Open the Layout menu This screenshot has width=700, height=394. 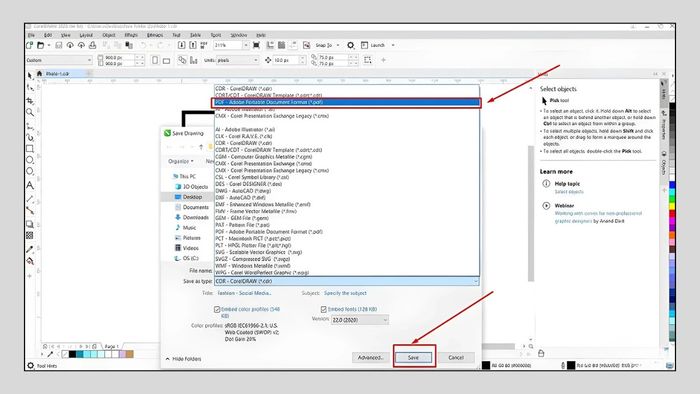86,35
